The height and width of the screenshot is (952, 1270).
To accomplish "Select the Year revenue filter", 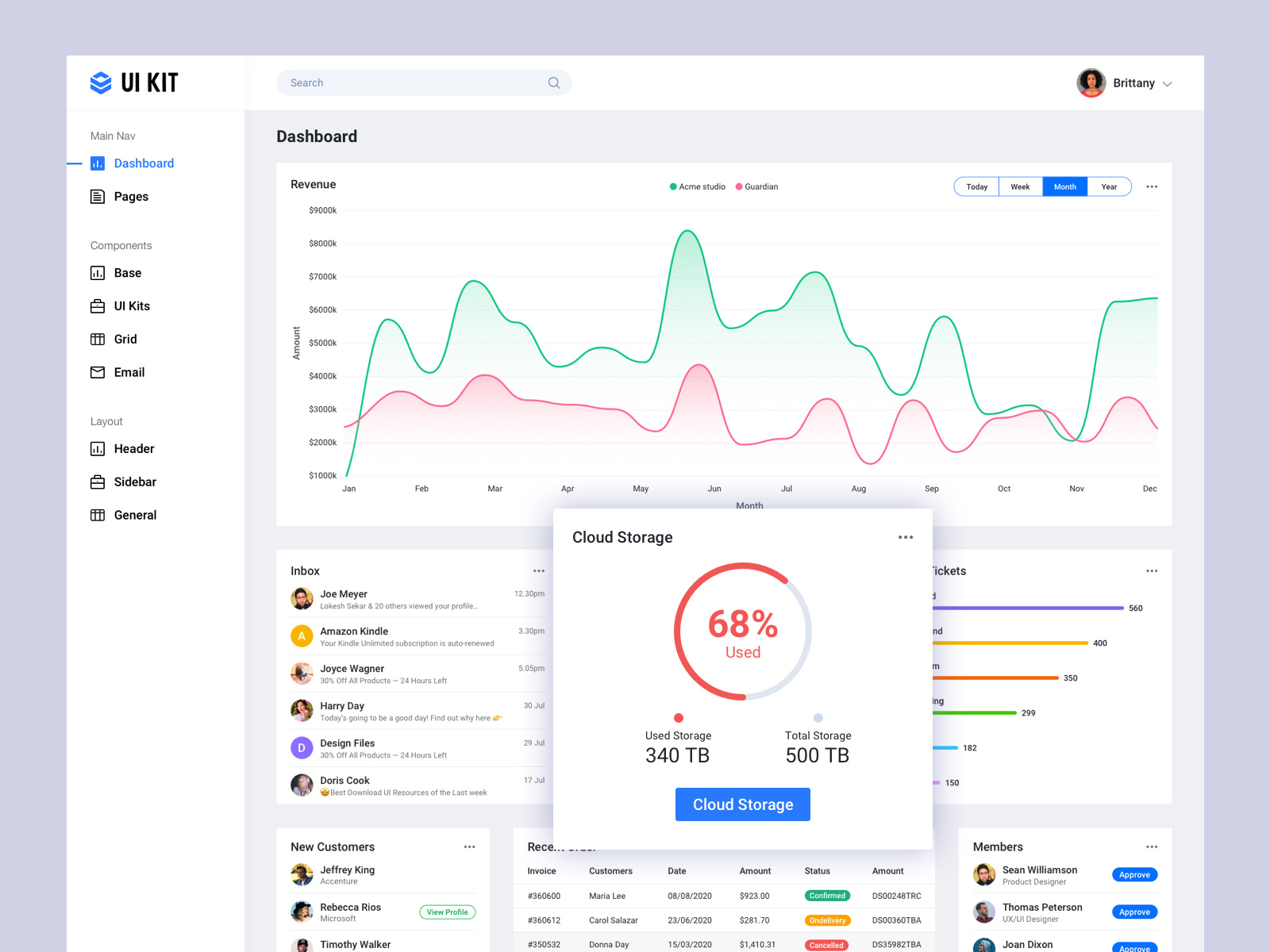I will tap(1109, 186).
